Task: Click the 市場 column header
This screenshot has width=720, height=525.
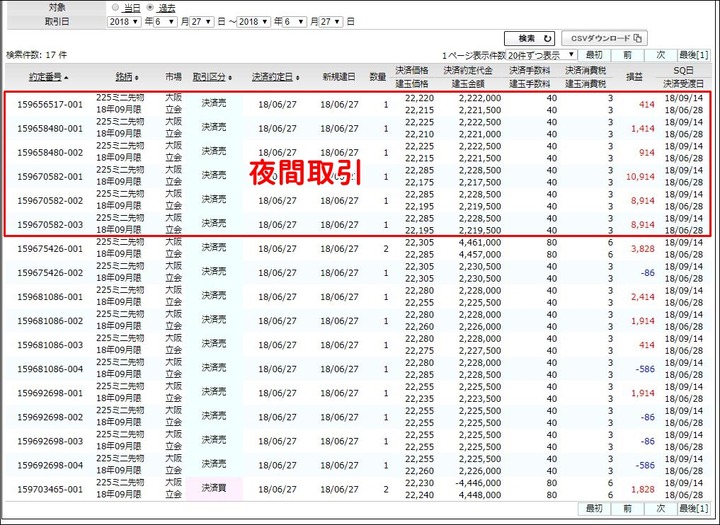Action: tap(173, 77)
